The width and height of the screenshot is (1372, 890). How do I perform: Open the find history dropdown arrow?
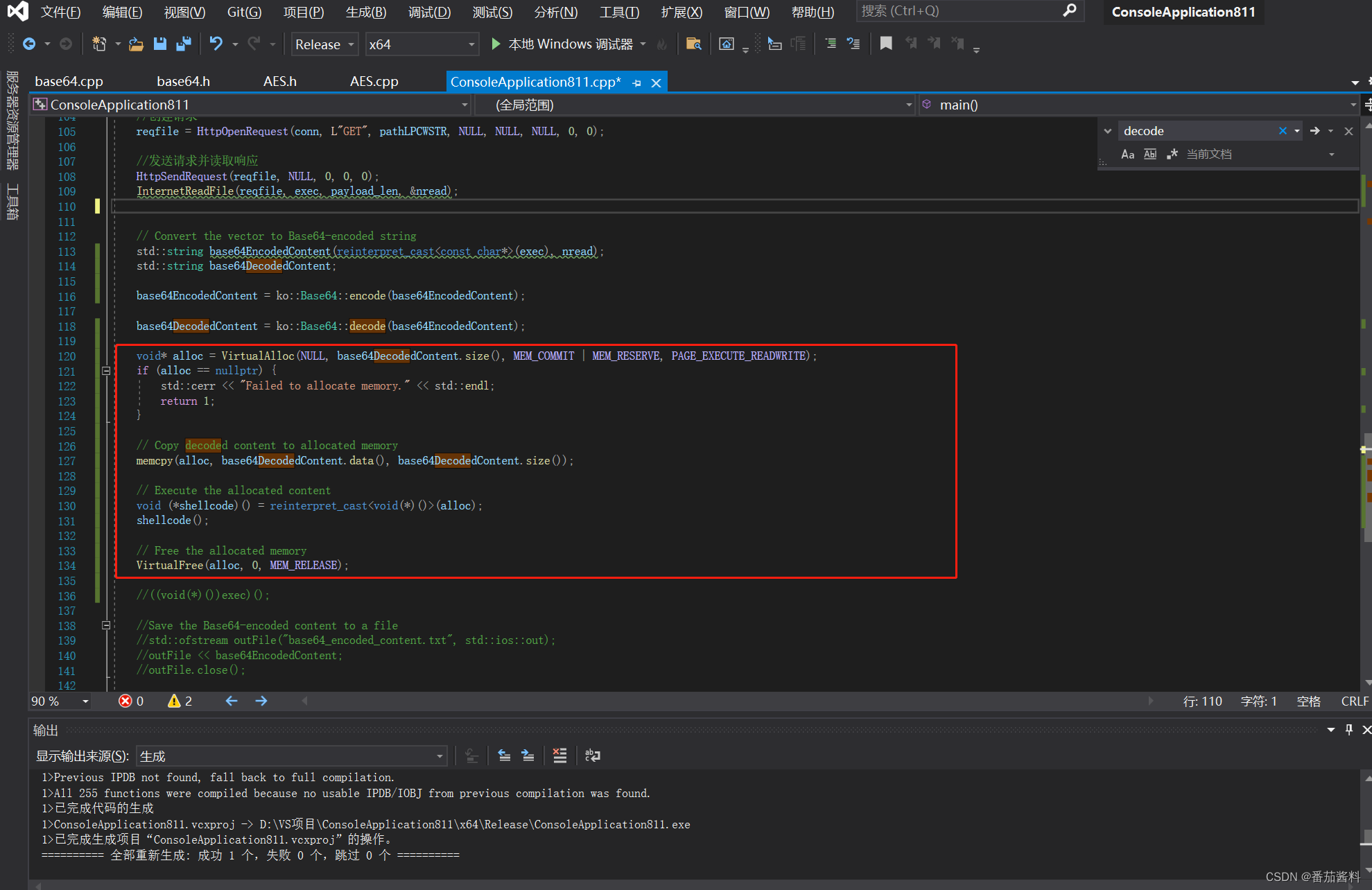[1297, 131]
